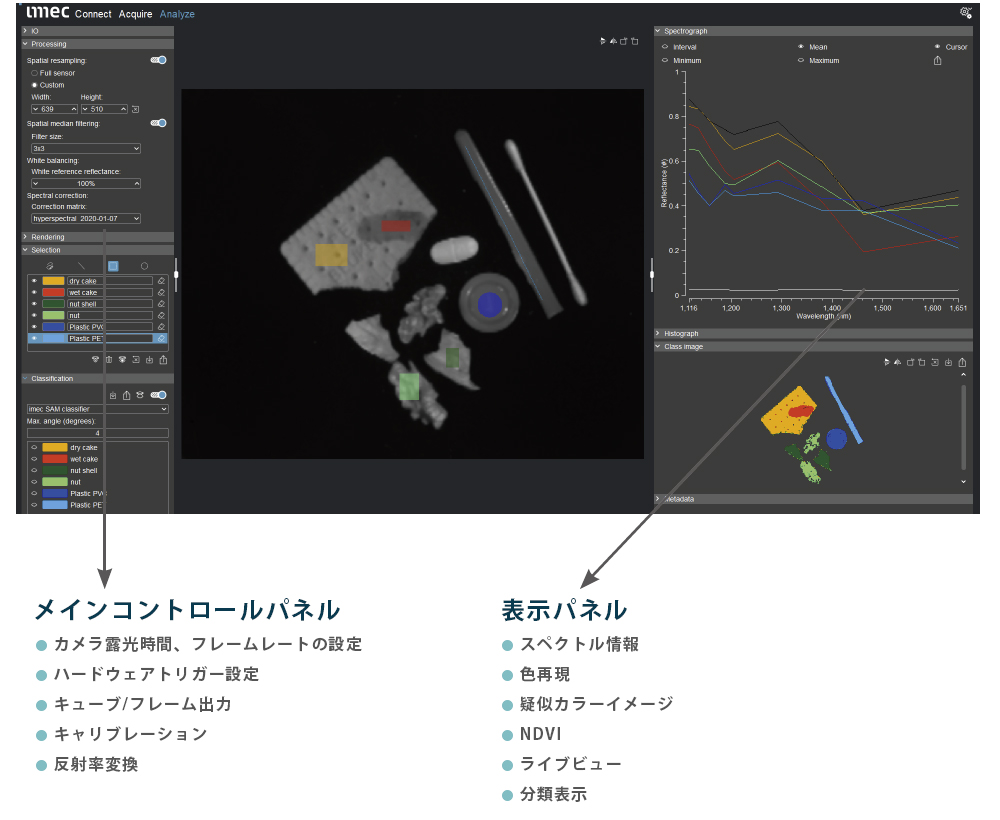Viewport: 1000px width, 820px height.
Task: Click the download icon in Class image toolbar
Action: pos(948,362)
